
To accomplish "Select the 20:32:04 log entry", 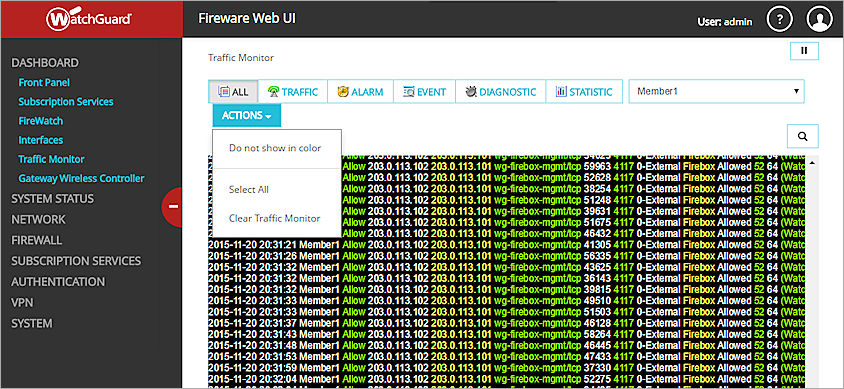I will 507,379.
